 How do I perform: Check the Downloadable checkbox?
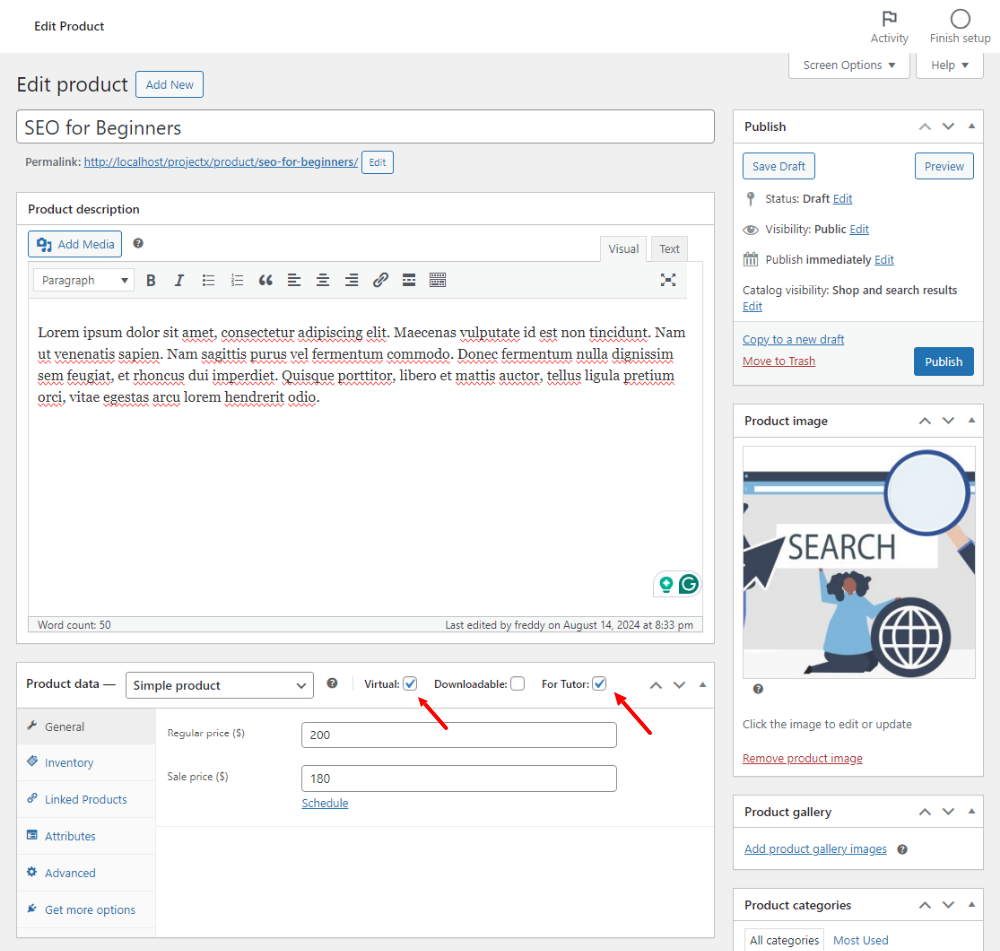(517, 684)
